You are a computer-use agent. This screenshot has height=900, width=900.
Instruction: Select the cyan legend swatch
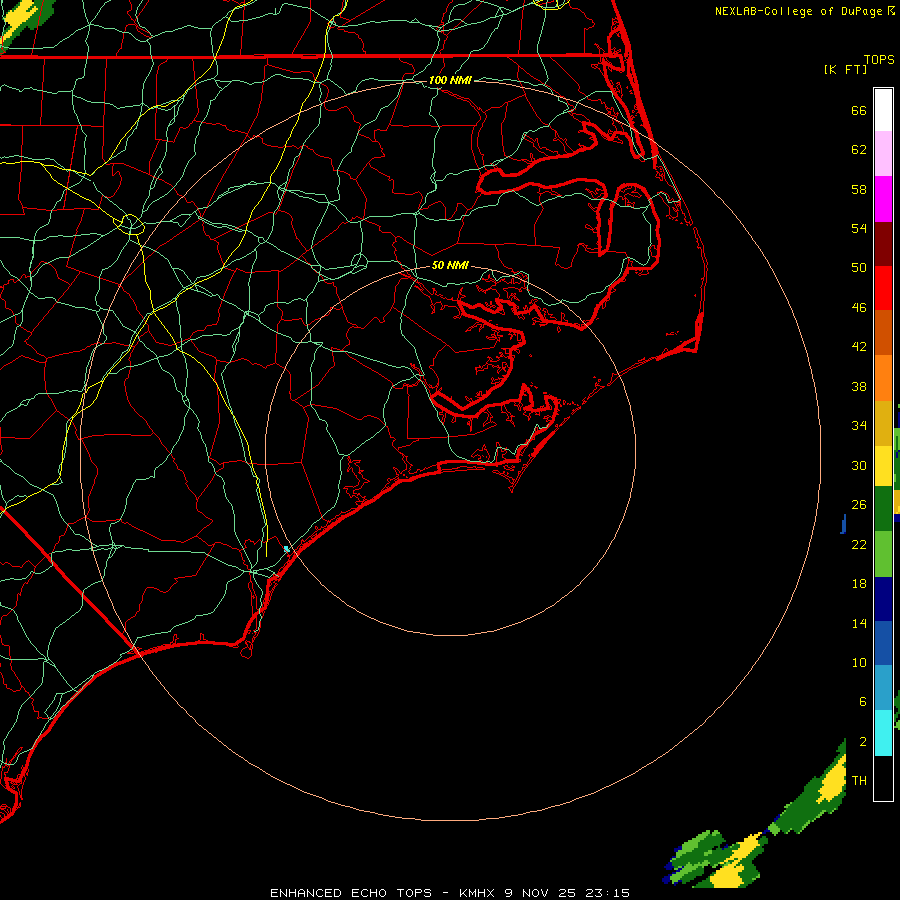coord(883,733)
